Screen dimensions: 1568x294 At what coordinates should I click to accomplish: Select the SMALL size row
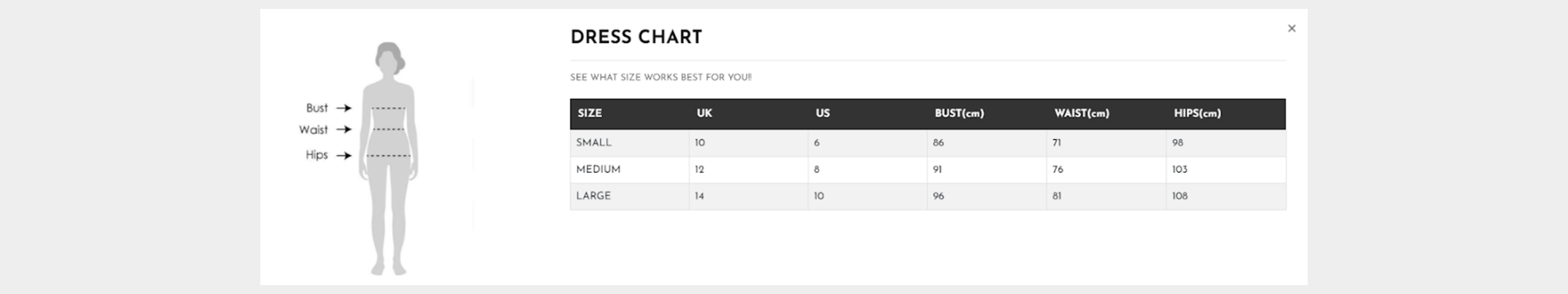(x=928, y=143)
